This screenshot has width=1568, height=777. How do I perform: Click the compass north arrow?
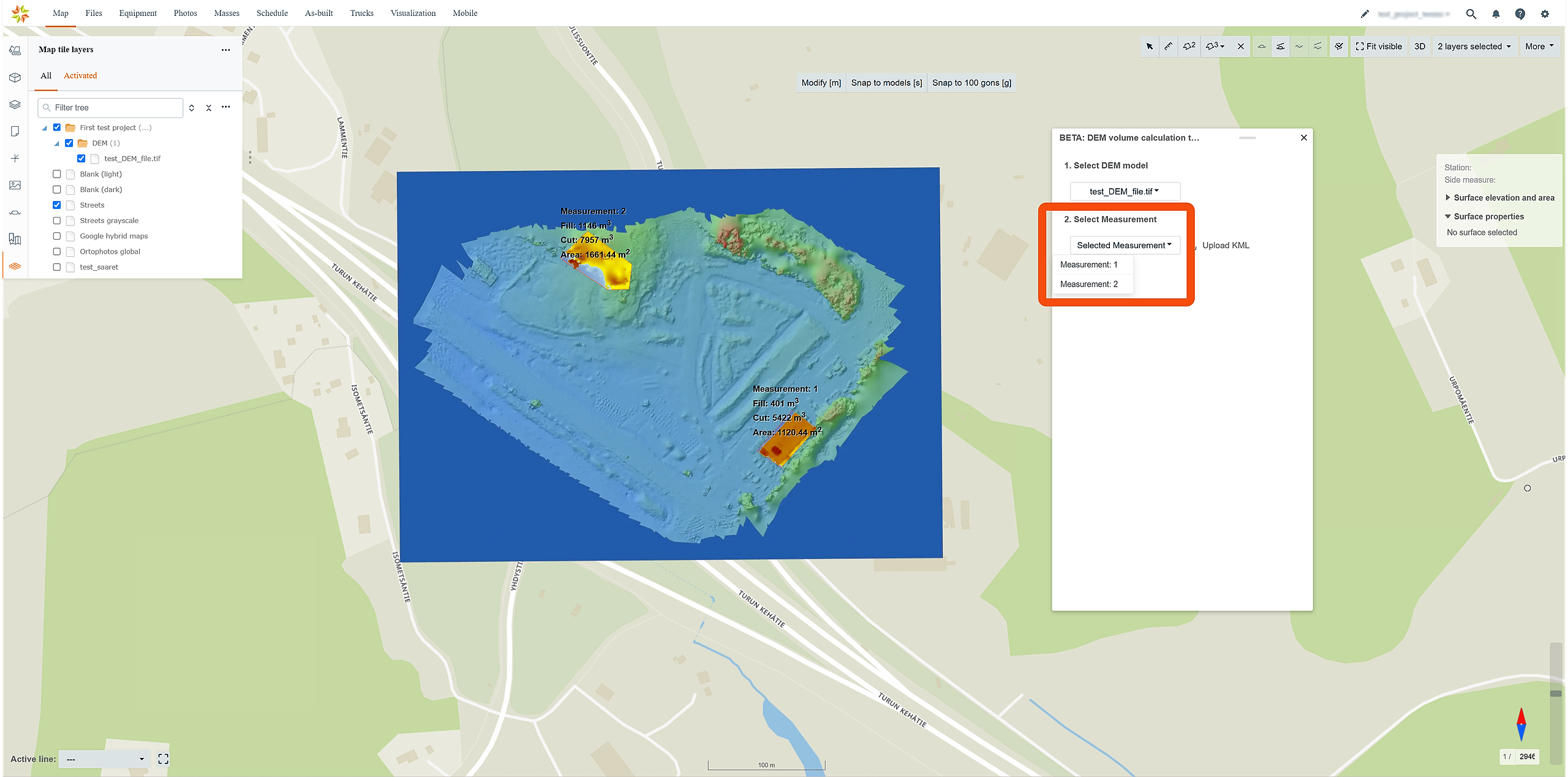(1521, 724)
